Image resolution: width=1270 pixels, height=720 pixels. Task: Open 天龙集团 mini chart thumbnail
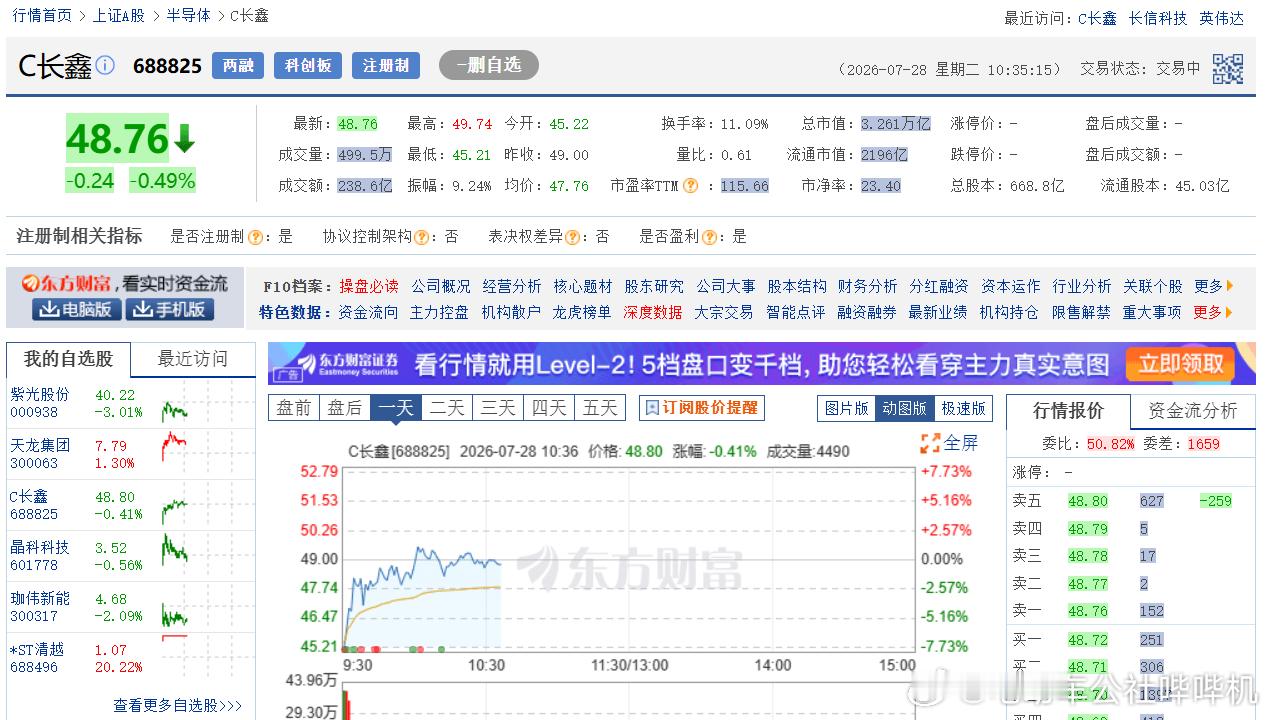pyautogui.click(x=175, y=444)
